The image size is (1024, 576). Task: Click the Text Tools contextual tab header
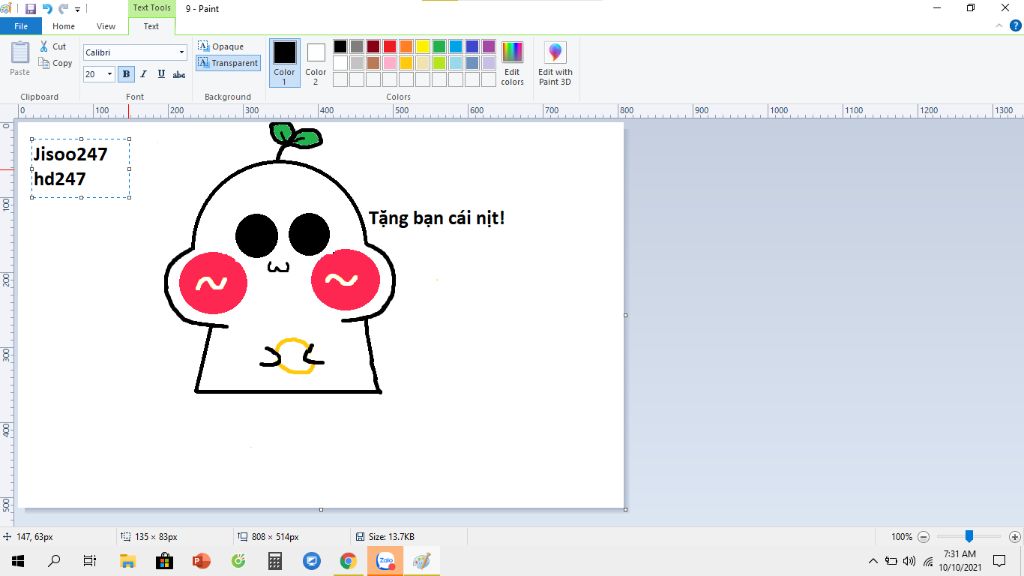point(152,8)
